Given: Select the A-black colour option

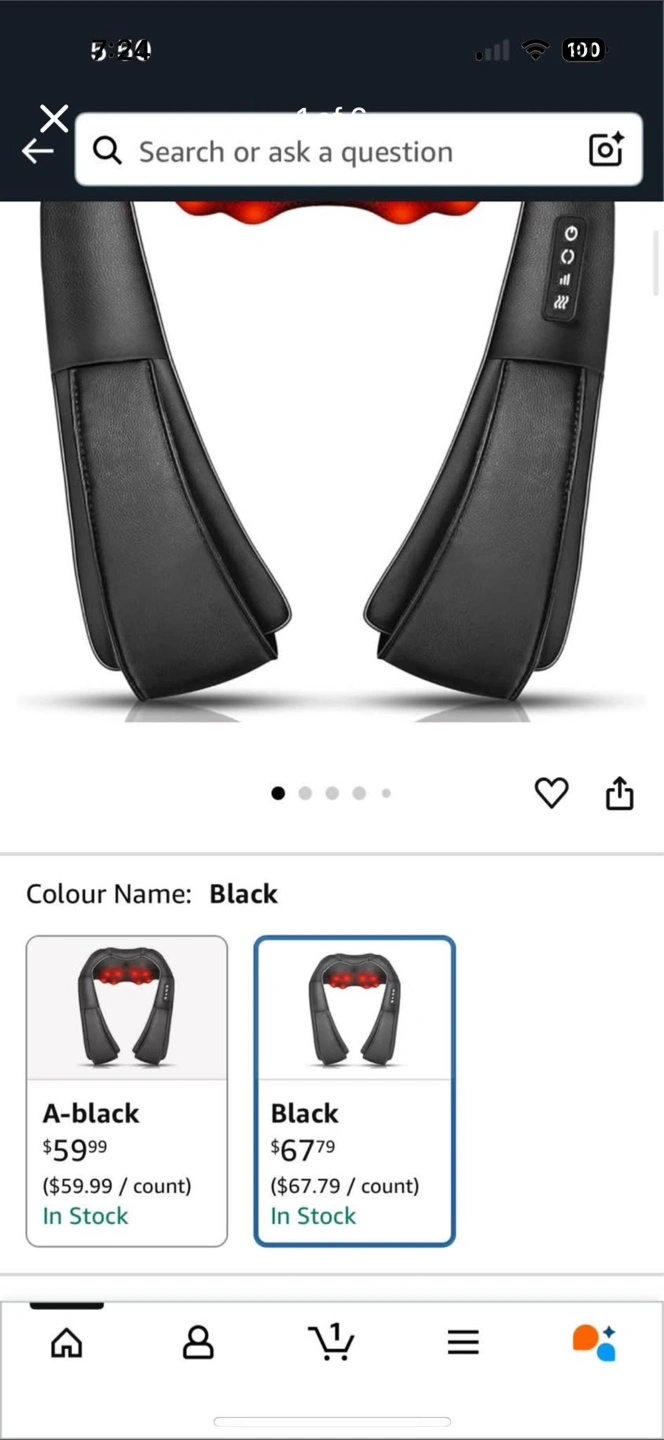Looking at the screenshot, I should click(x=127, y=1091).
